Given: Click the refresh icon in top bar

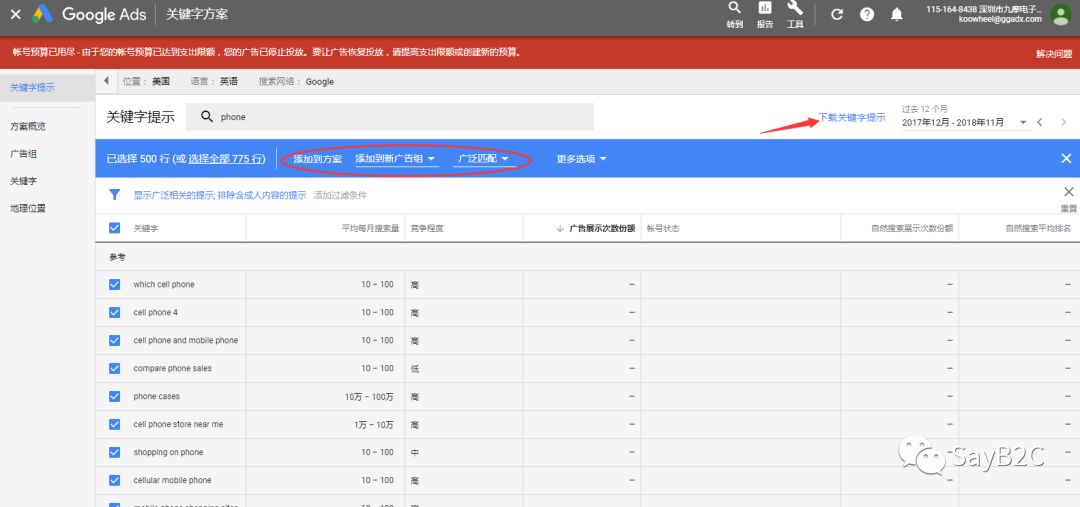Looking at the screenshot, I should point(837,14).
